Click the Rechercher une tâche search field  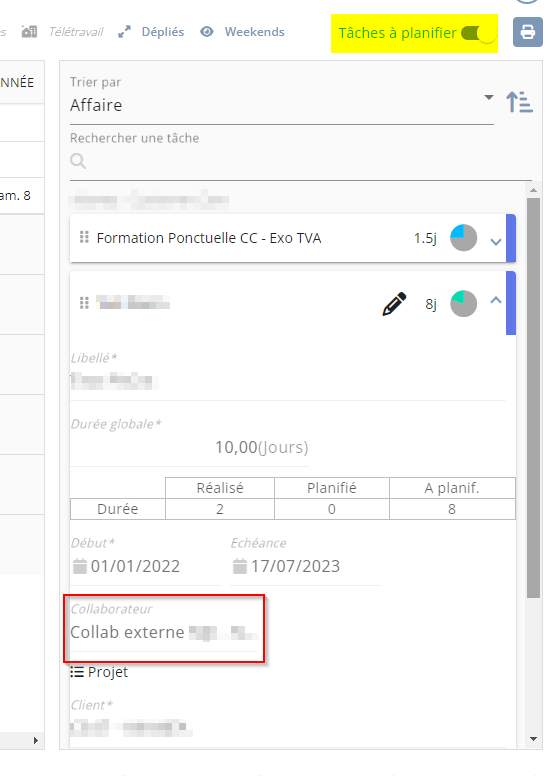pos(300,161)
